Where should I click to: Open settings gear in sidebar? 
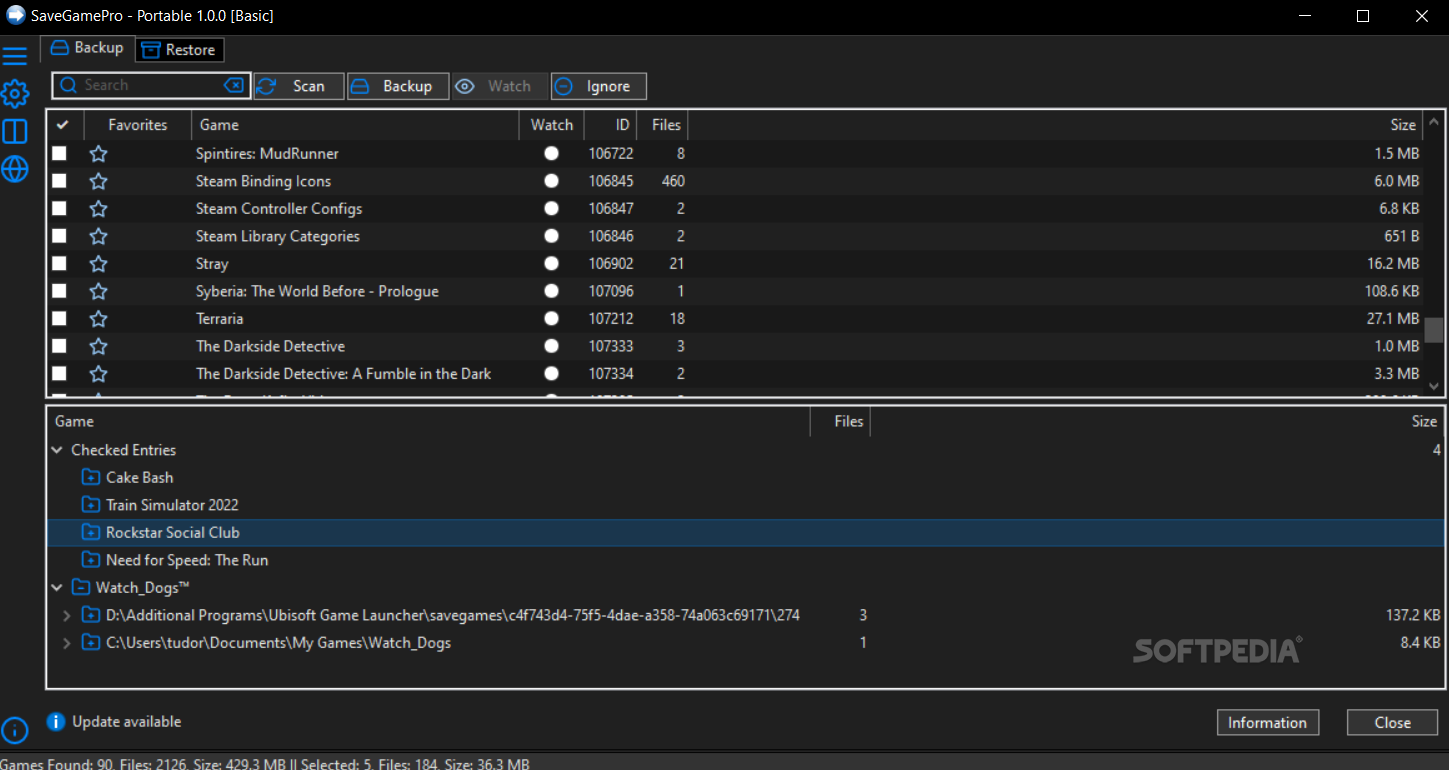click(14, 94)
